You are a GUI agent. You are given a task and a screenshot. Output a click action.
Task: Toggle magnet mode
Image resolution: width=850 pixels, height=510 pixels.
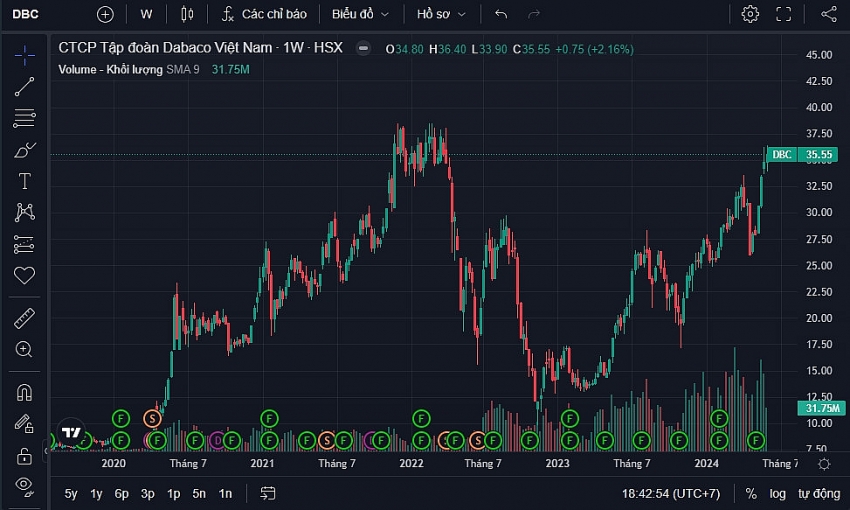click(25, 392)
